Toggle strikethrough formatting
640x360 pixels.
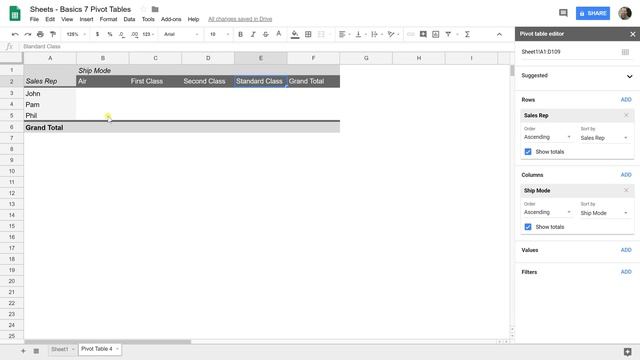266,34
